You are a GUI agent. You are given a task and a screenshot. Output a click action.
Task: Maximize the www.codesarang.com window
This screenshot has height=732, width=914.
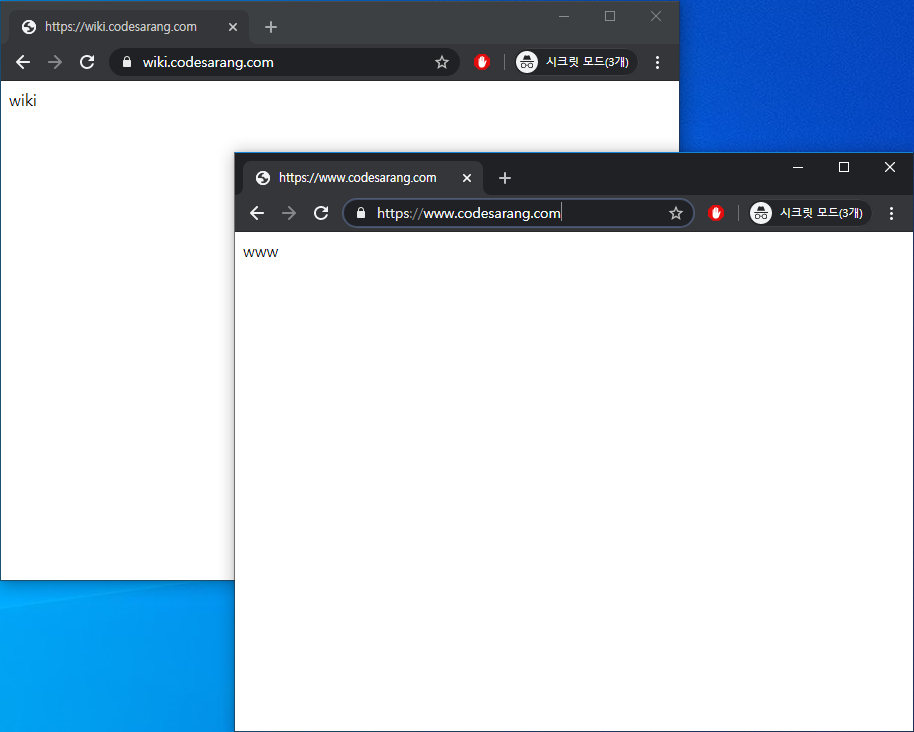(x=843, y=167)
